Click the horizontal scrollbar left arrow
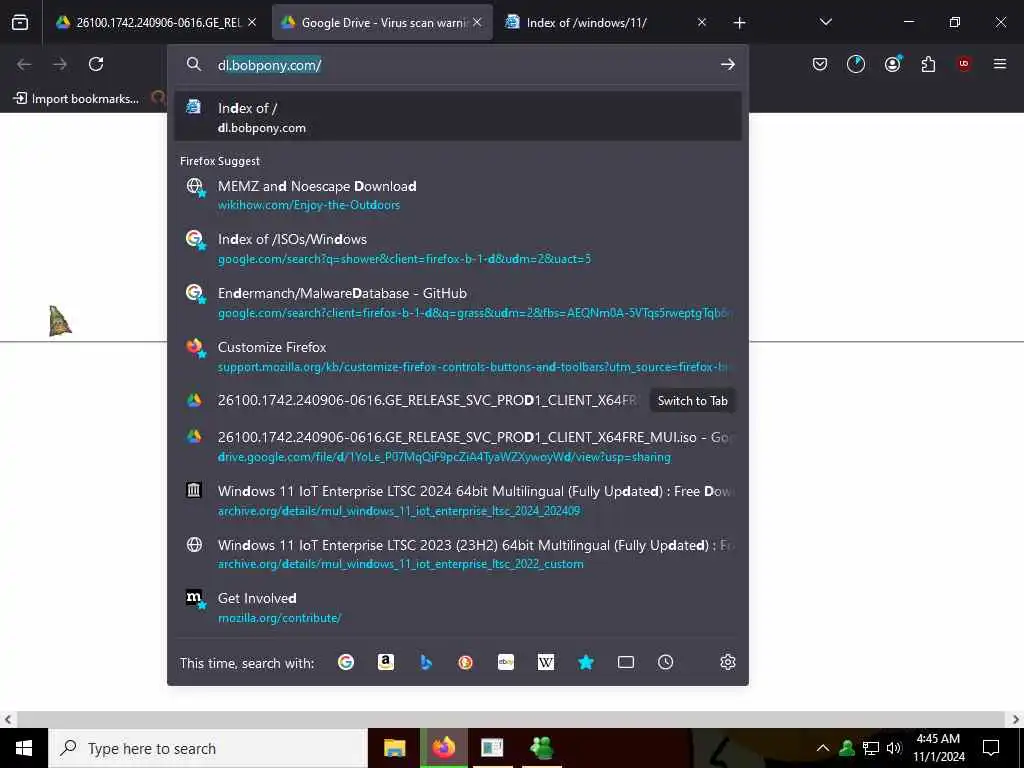The height and width of the screenshot is (768, 1024). point(8,720)
